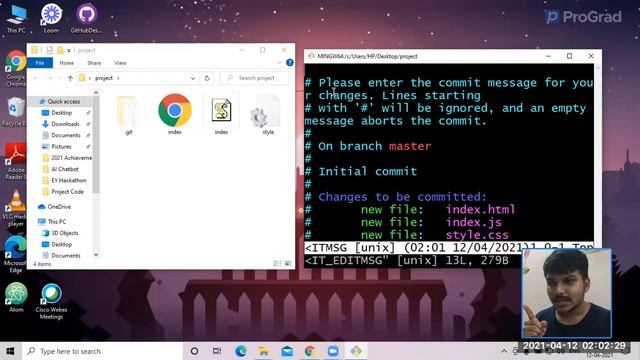Viewport: 640px width, 360px height.
Task: Open the Google Chrome desktop icon
Action: (16, 69)
